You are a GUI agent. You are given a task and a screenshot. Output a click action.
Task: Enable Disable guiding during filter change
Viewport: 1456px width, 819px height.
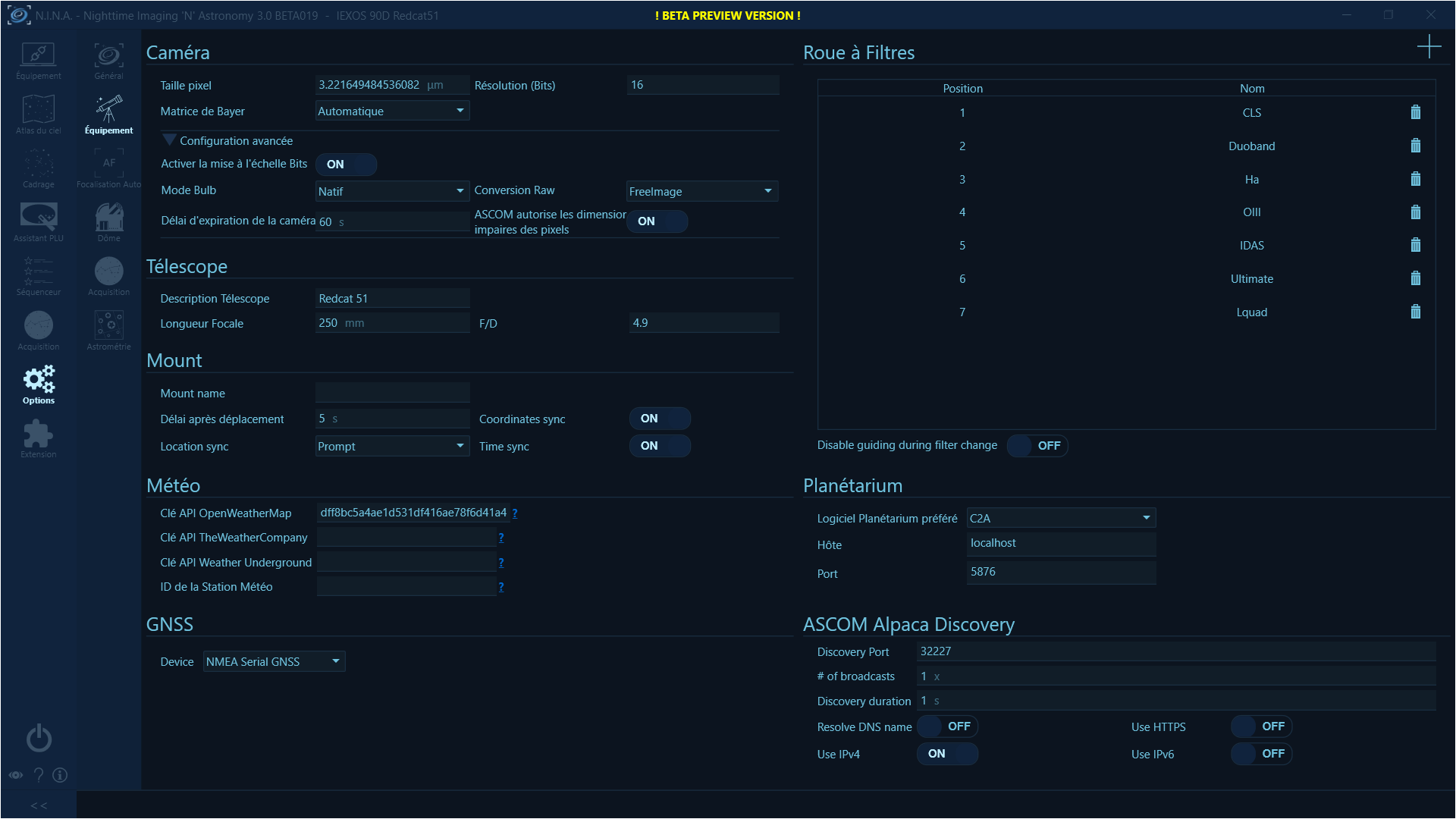1037,446
